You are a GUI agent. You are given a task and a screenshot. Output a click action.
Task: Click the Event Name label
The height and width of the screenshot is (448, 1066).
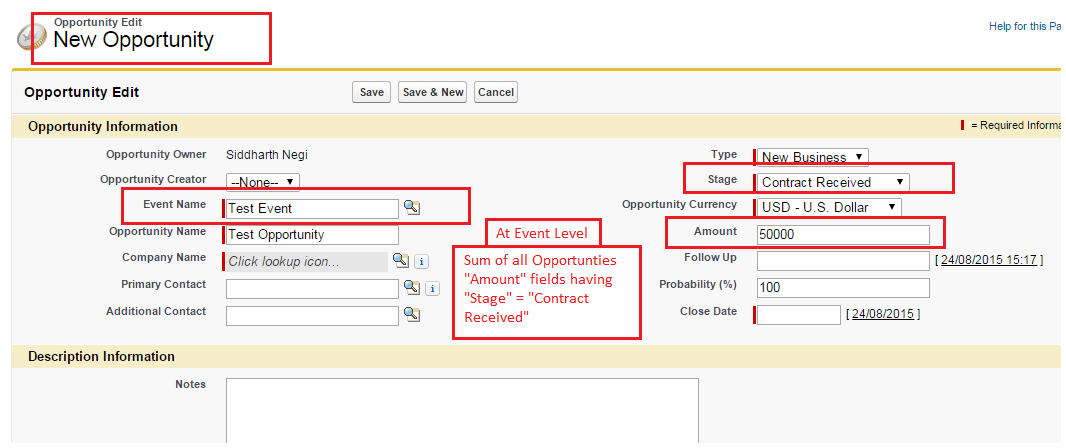pos(175,204)
